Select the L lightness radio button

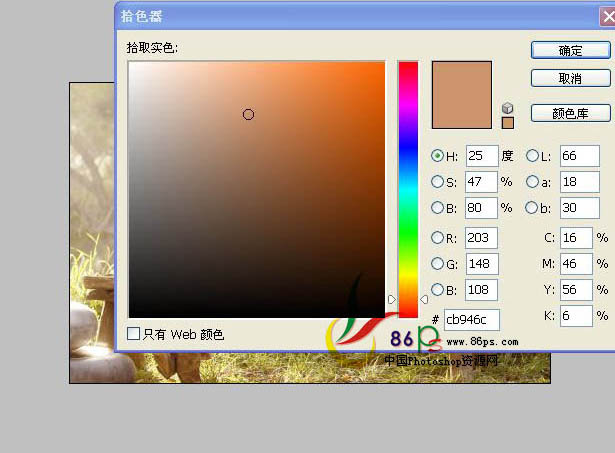pos(531,156)
